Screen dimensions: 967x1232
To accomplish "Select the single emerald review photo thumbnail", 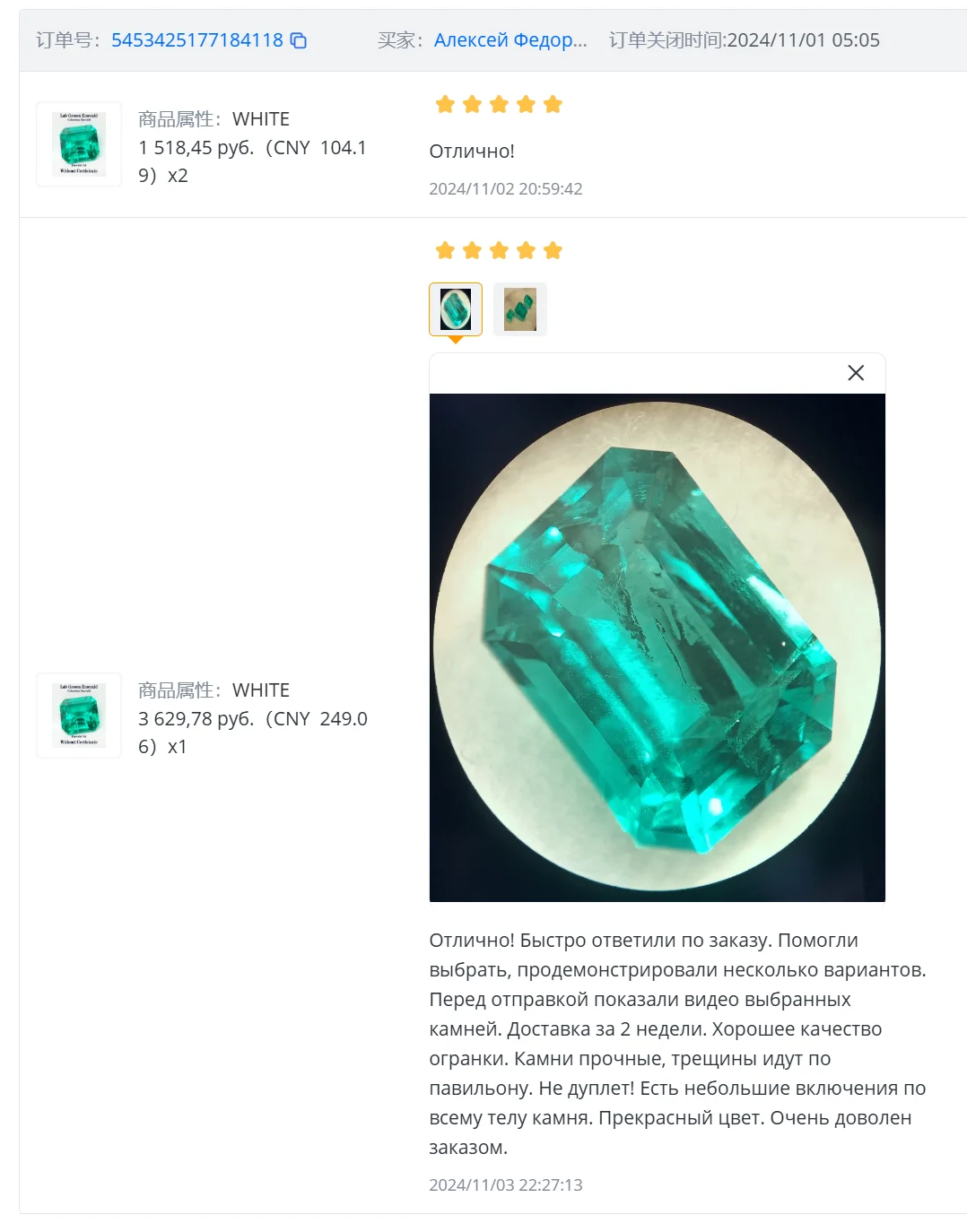I will point(456,309).
